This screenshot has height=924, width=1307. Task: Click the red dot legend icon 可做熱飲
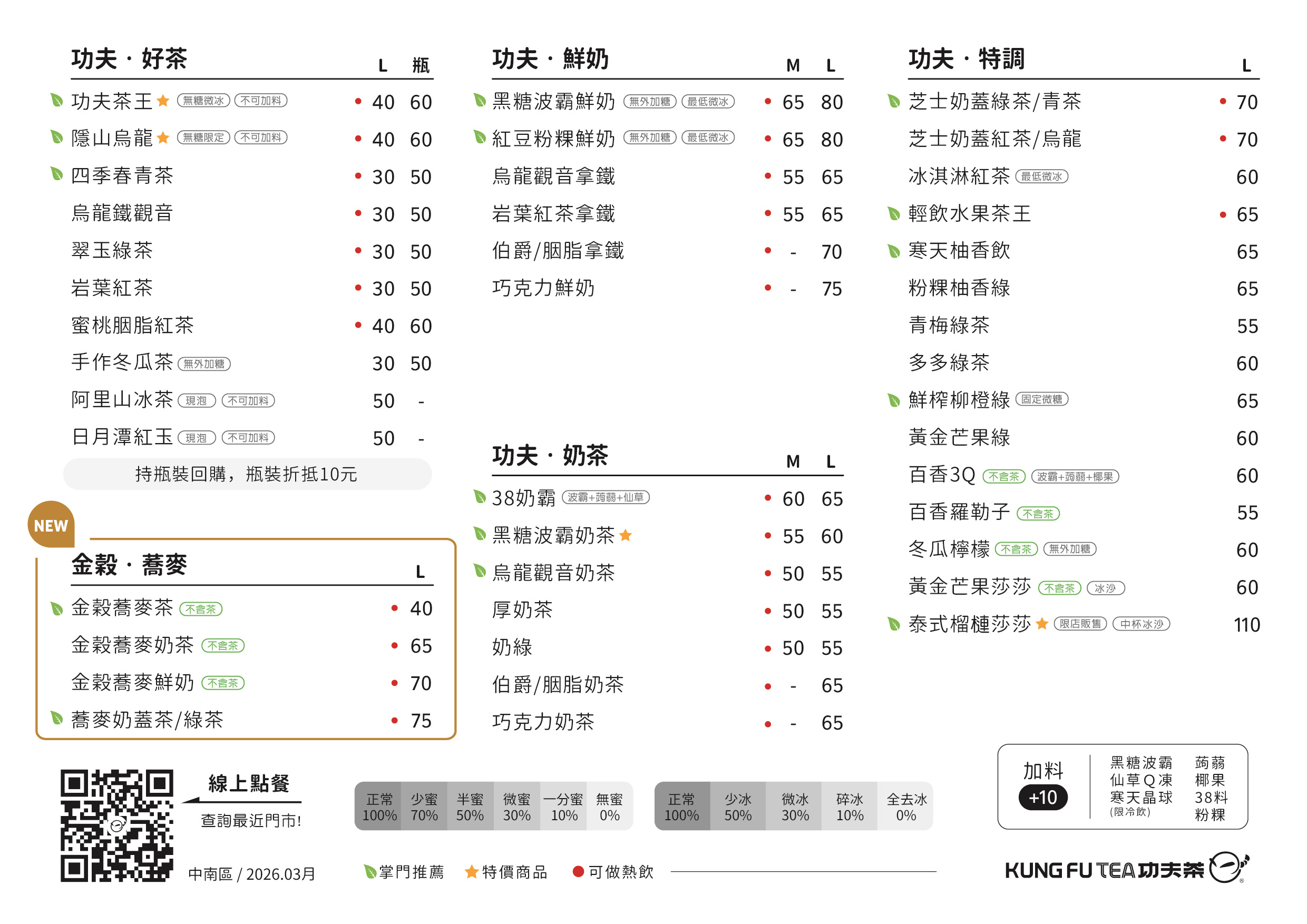point(578,872)
